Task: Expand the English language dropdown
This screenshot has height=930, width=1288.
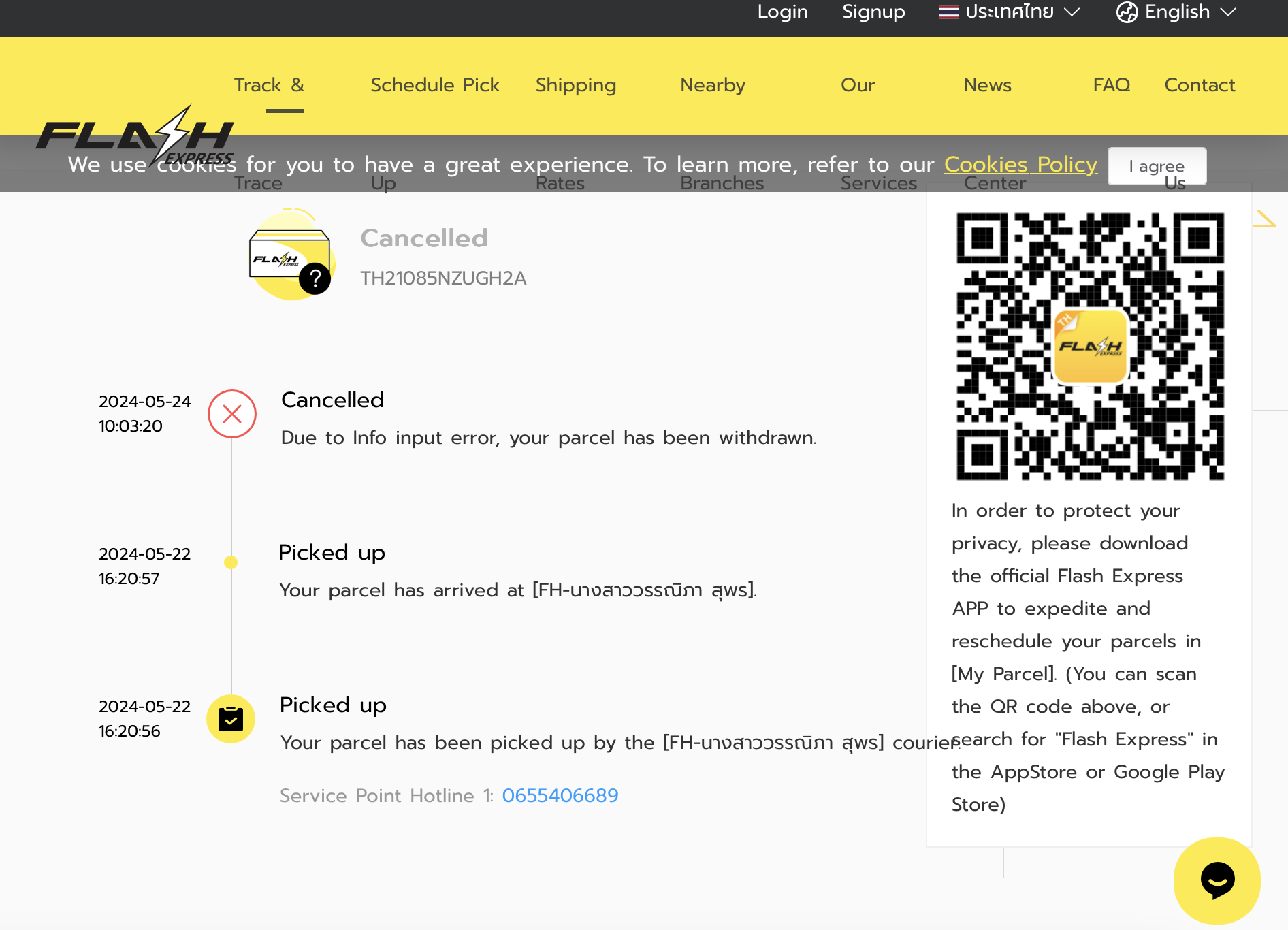Action: (x=1176, y=12)
